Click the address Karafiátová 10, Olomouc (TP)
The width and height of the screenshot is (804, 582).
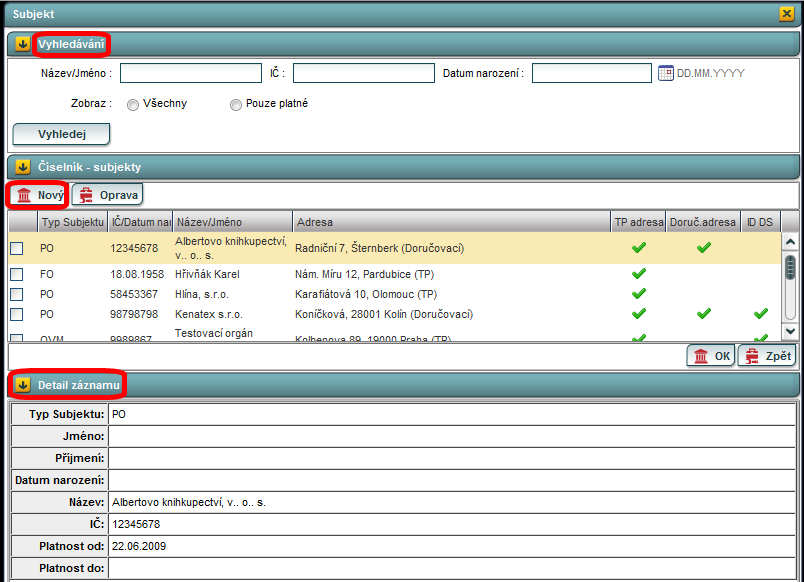366,294
